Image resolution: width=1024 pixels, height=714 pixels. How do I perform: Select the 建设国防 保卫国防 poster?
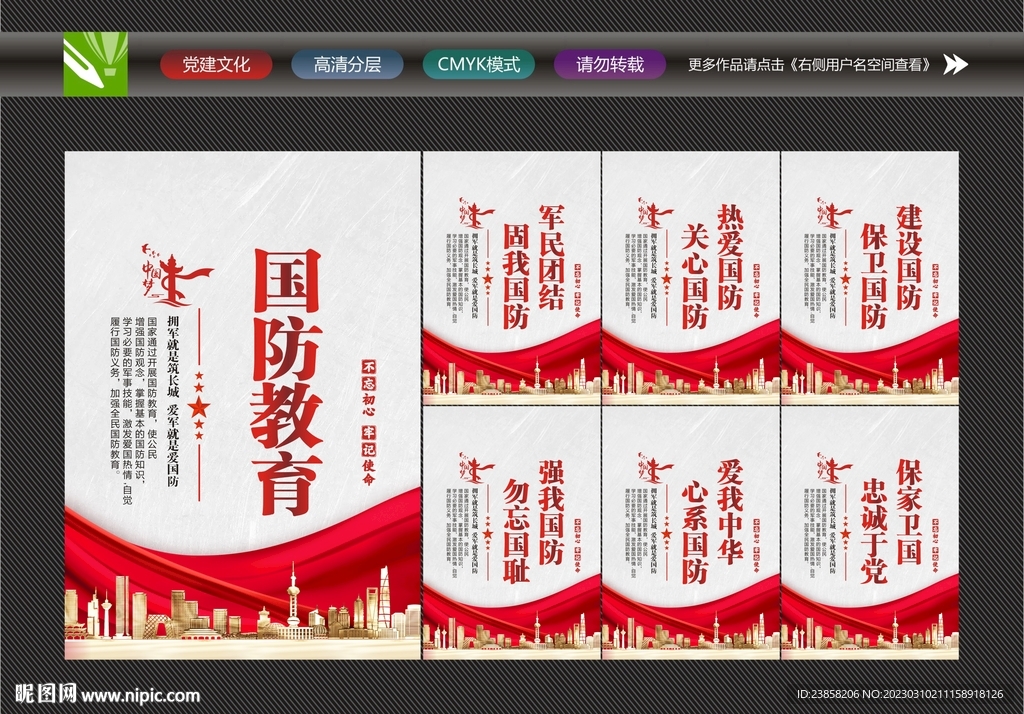[870, 278]
